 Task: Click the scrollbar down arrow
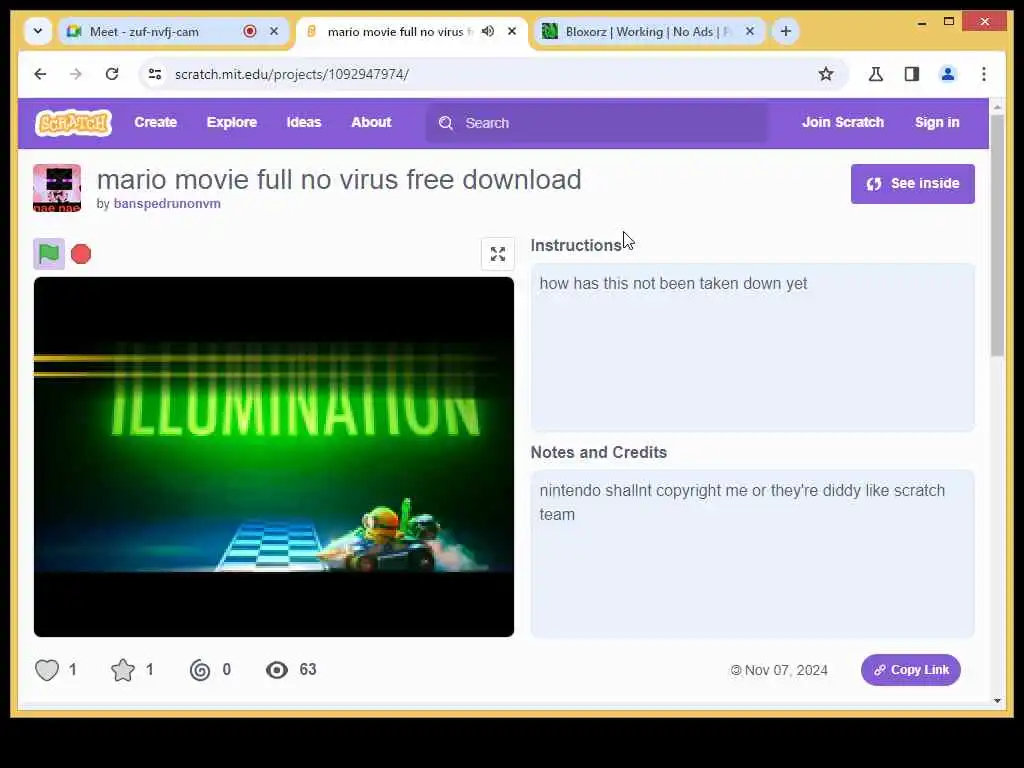(997, 700)
